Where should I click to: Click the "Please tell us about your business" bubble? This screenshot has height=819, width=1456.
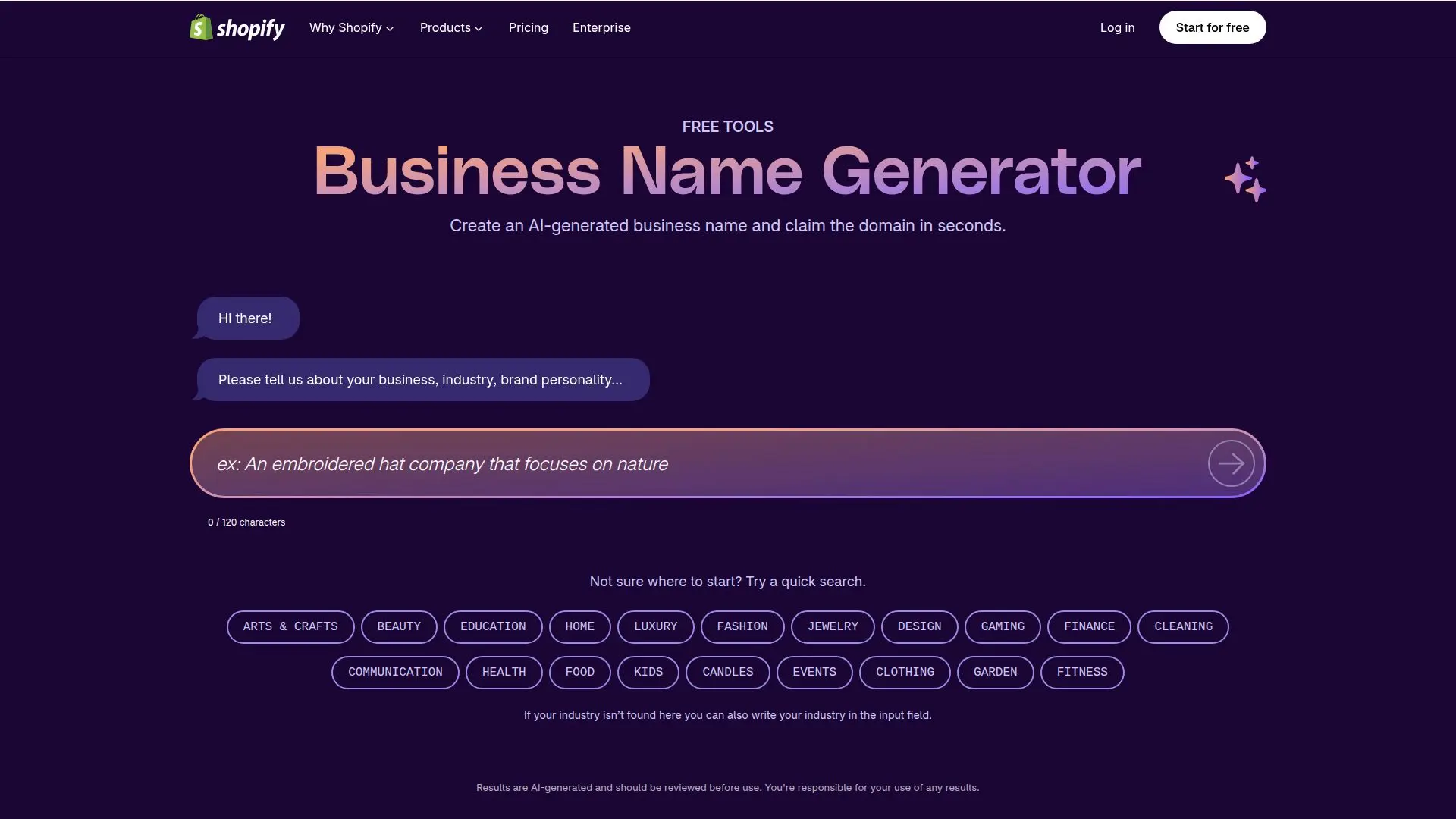[x=422, y=380]
